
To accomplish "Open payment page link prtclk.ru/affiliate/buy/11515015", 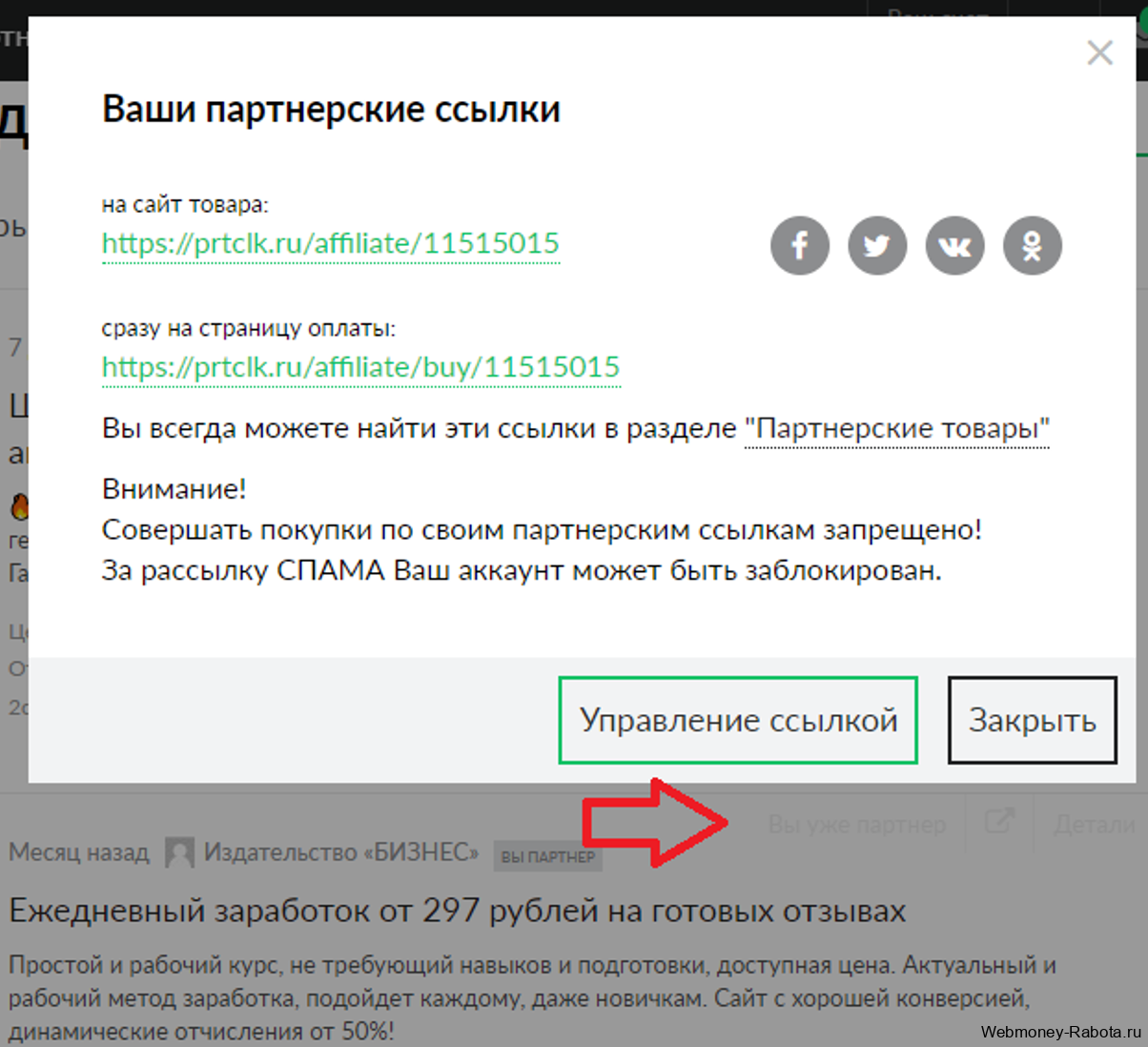I will [360, 367].
